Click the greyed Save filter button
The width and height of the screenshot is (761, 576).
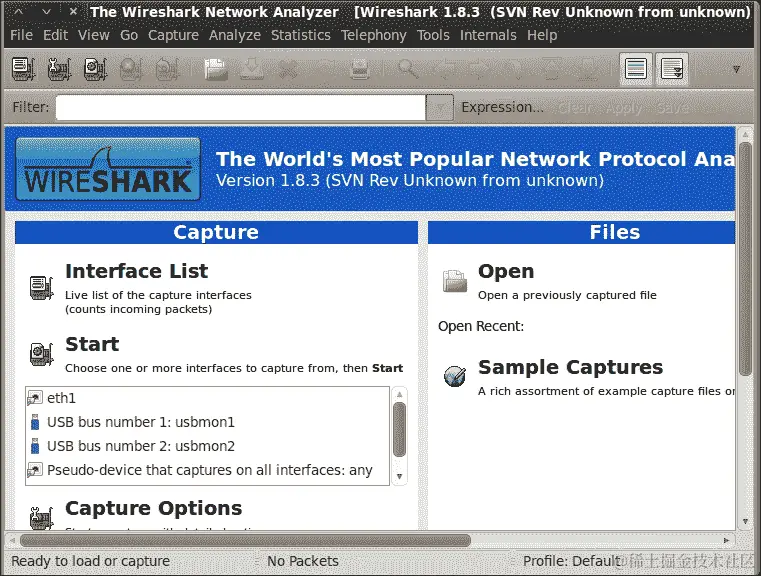click(672, 107)
